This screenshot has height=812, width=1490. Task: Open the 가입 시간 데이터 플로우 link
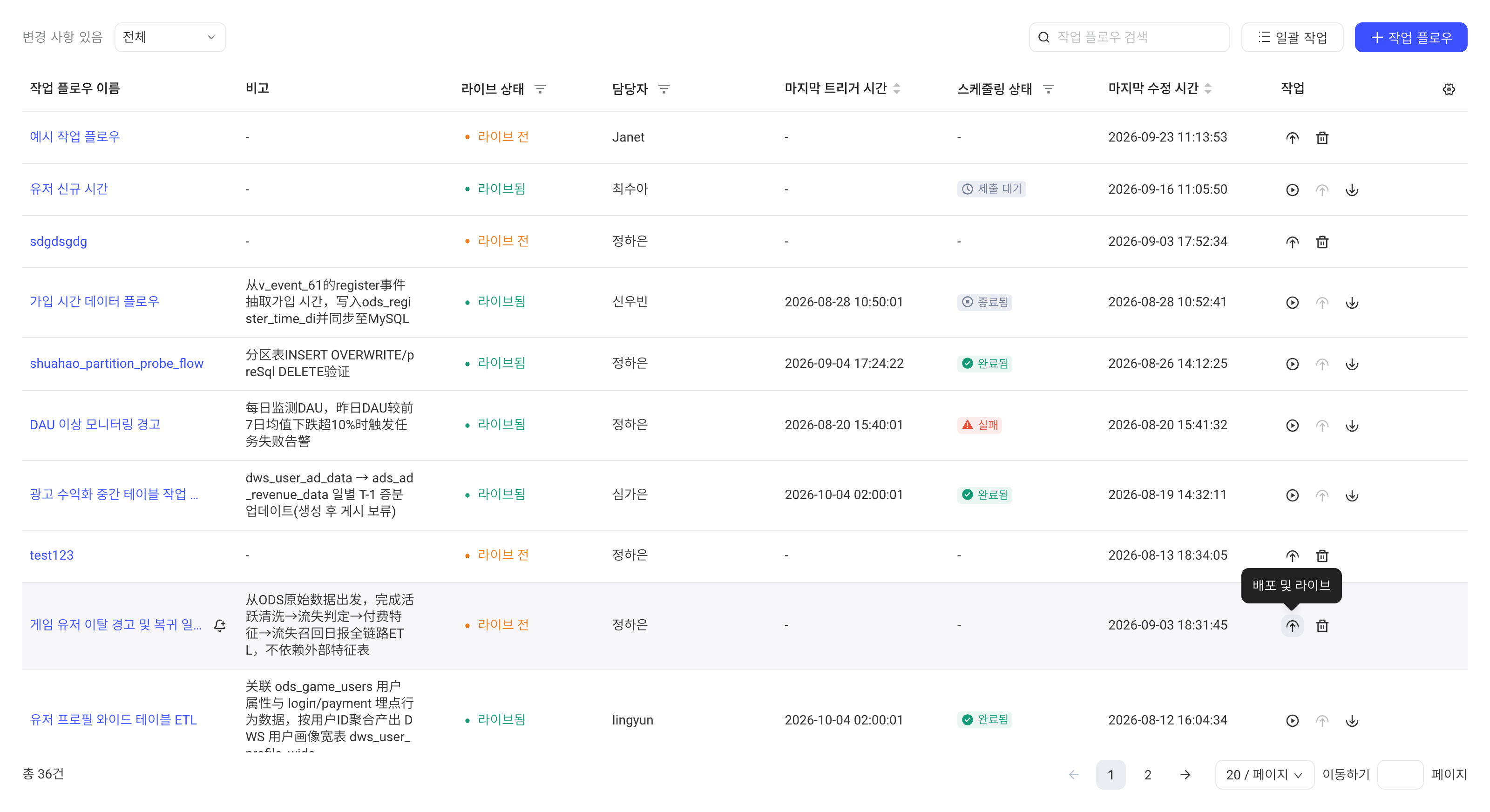[x=94, y=301]
